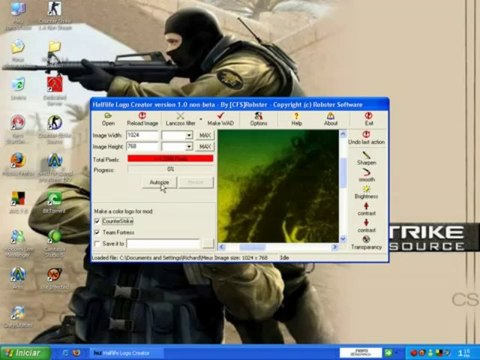Click the Iniciar start button
The height and width of the screenshot is (360, 480).
coord(25,353)
